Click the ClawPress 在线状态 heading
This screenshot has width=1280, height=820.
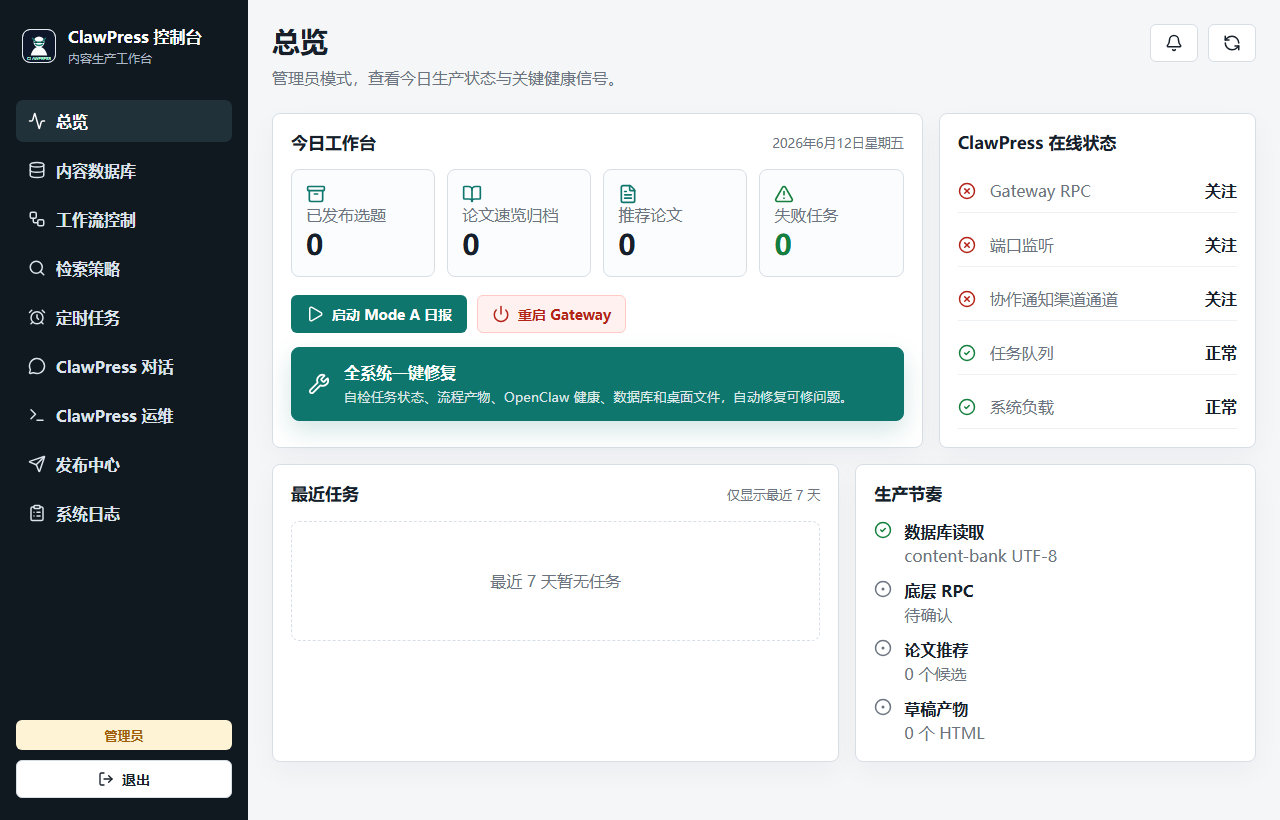click(1037, 143)
